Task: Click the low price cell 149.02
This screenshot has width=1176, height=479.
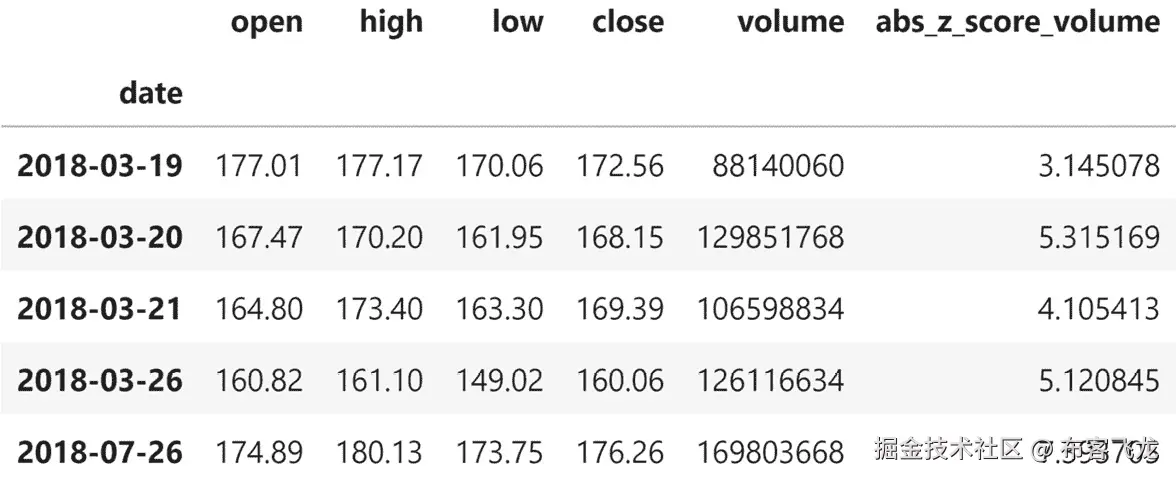Action: pos(500,381)
